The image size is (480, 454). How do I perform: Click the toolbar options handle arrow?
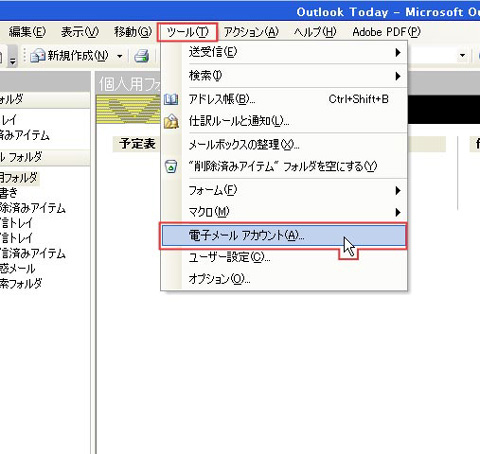point(12,56)
